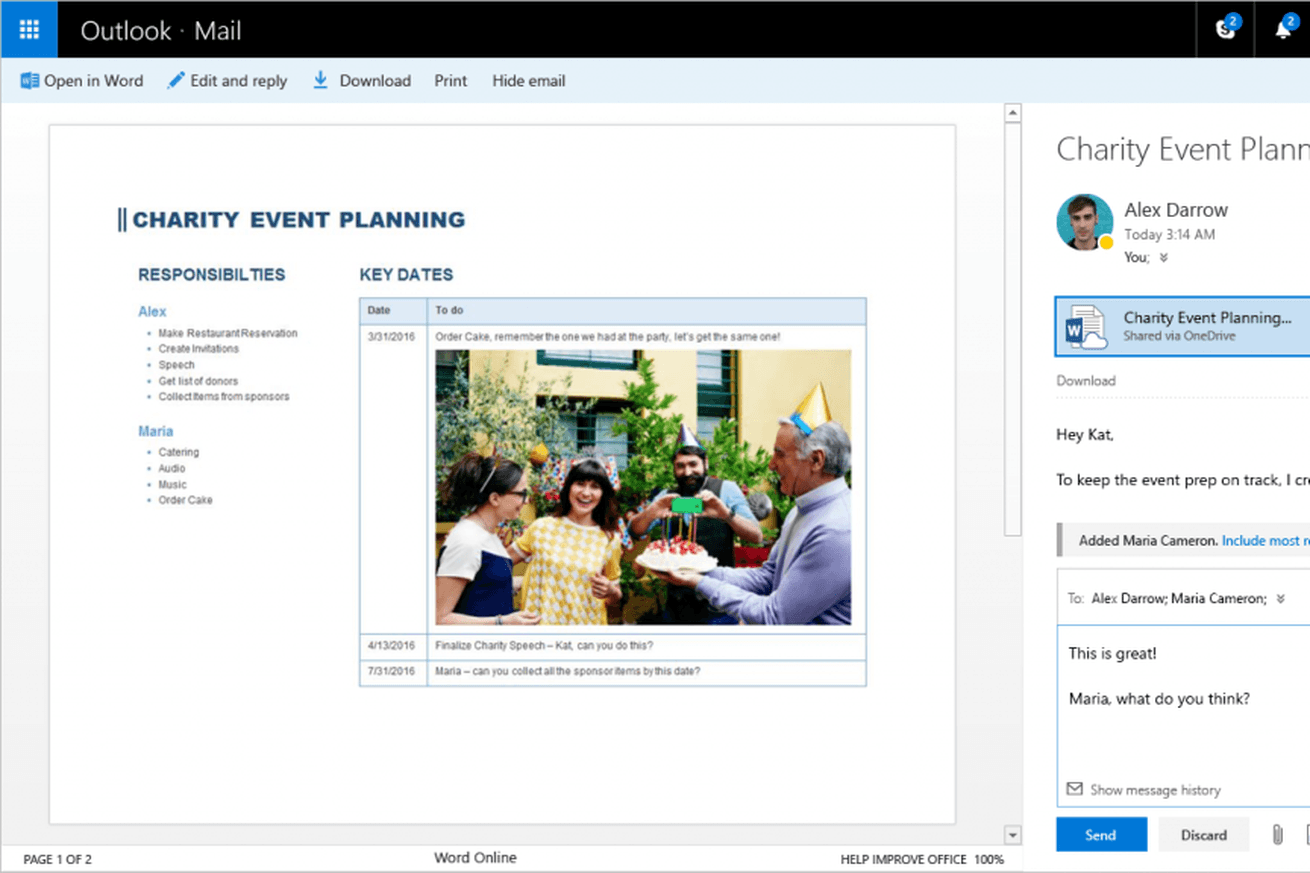Image resolution: width=1310 pixels, height=873 pixels.
Task: Click the Download link under attachment
Action: (x=1085, y=381)
